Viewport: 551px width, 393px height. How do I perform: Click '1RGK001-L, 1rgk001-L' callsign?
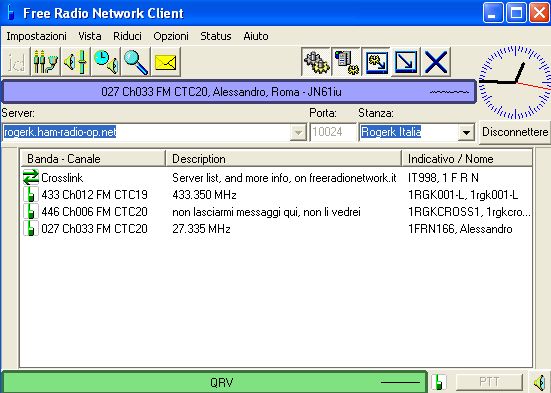[x=463, y=195]
